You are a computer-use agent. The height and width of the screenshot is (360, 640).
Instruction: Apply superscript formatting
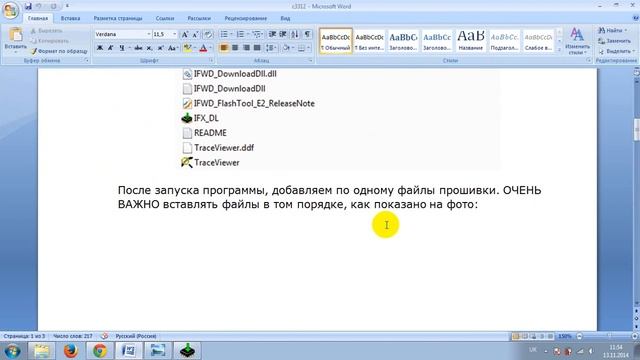[x=161, y=48]
